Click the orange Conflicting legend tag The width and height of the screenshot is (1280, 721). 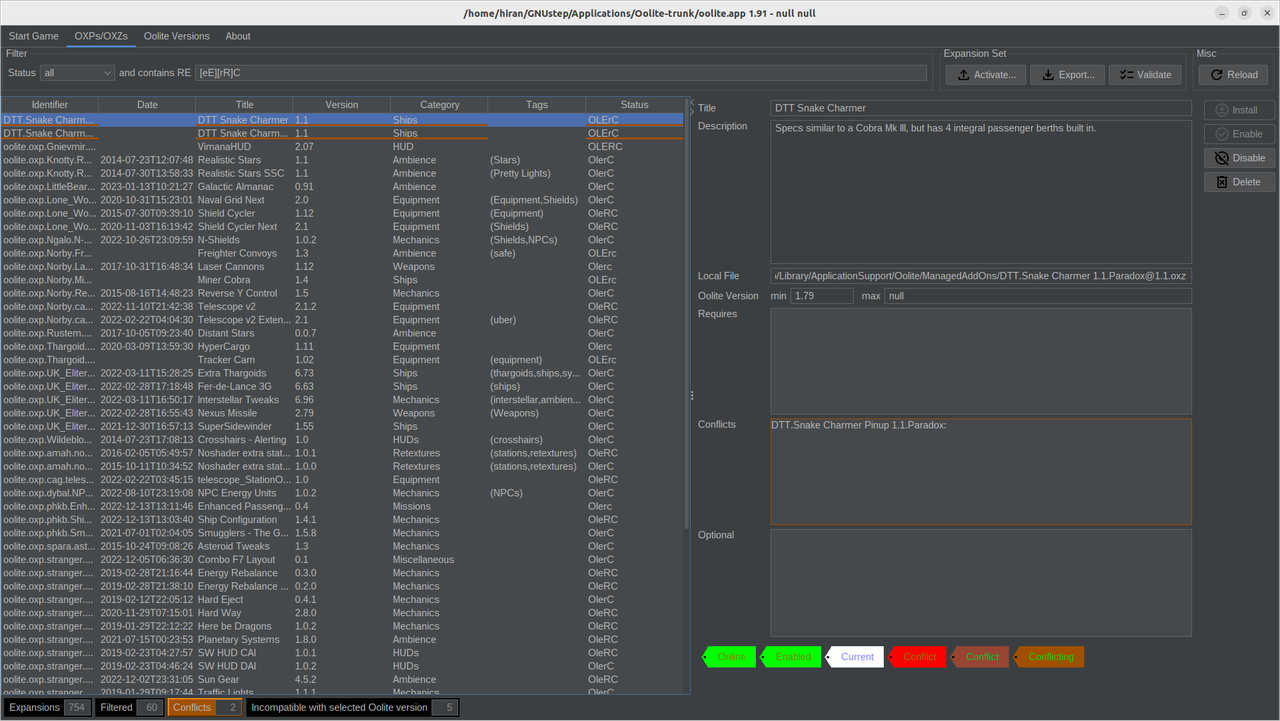click(x=1049, y=657)
